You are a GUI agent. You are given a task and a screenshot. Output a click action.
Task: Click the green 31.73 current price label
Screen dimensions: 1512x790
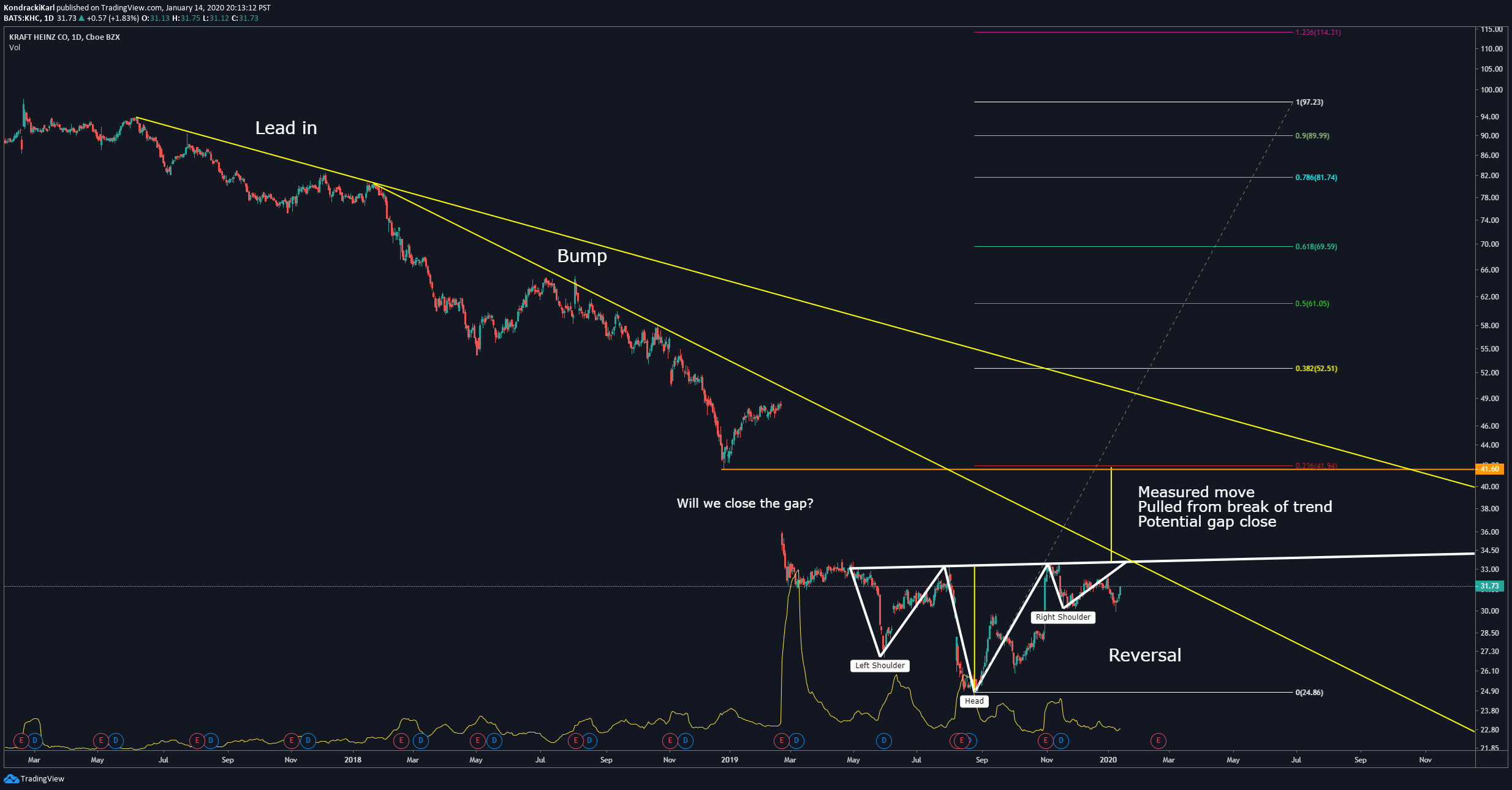[x=1489, y=586]
